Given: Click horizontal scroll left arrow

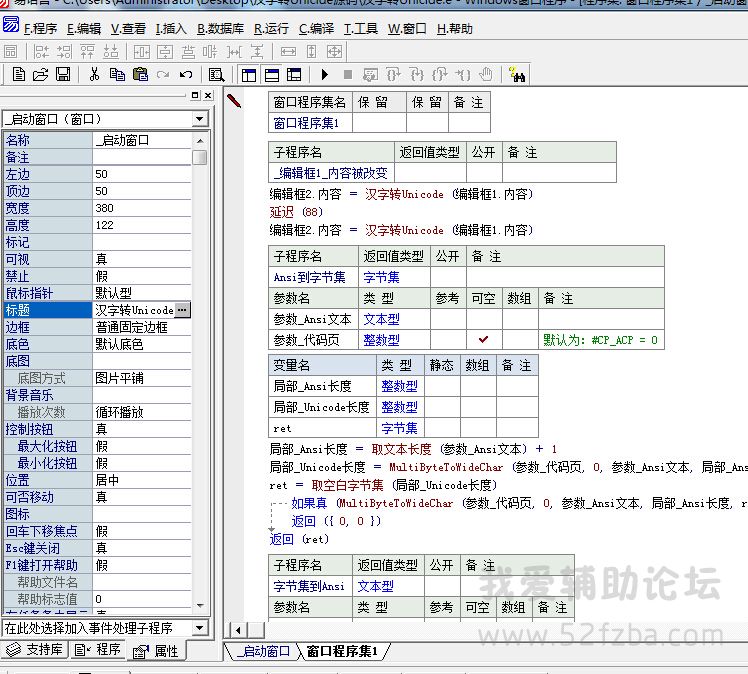Looking at the screenshot, I should (x=238, y=630).
